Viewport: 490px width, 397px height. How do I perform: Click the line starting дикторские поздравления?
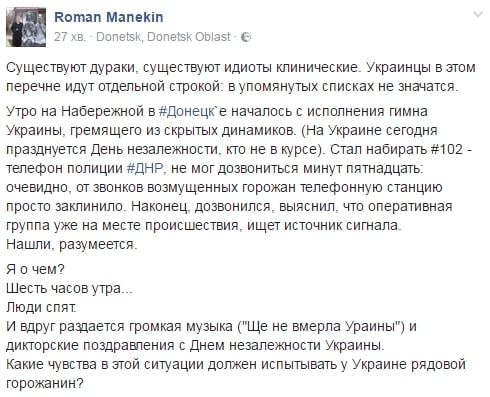195,345
